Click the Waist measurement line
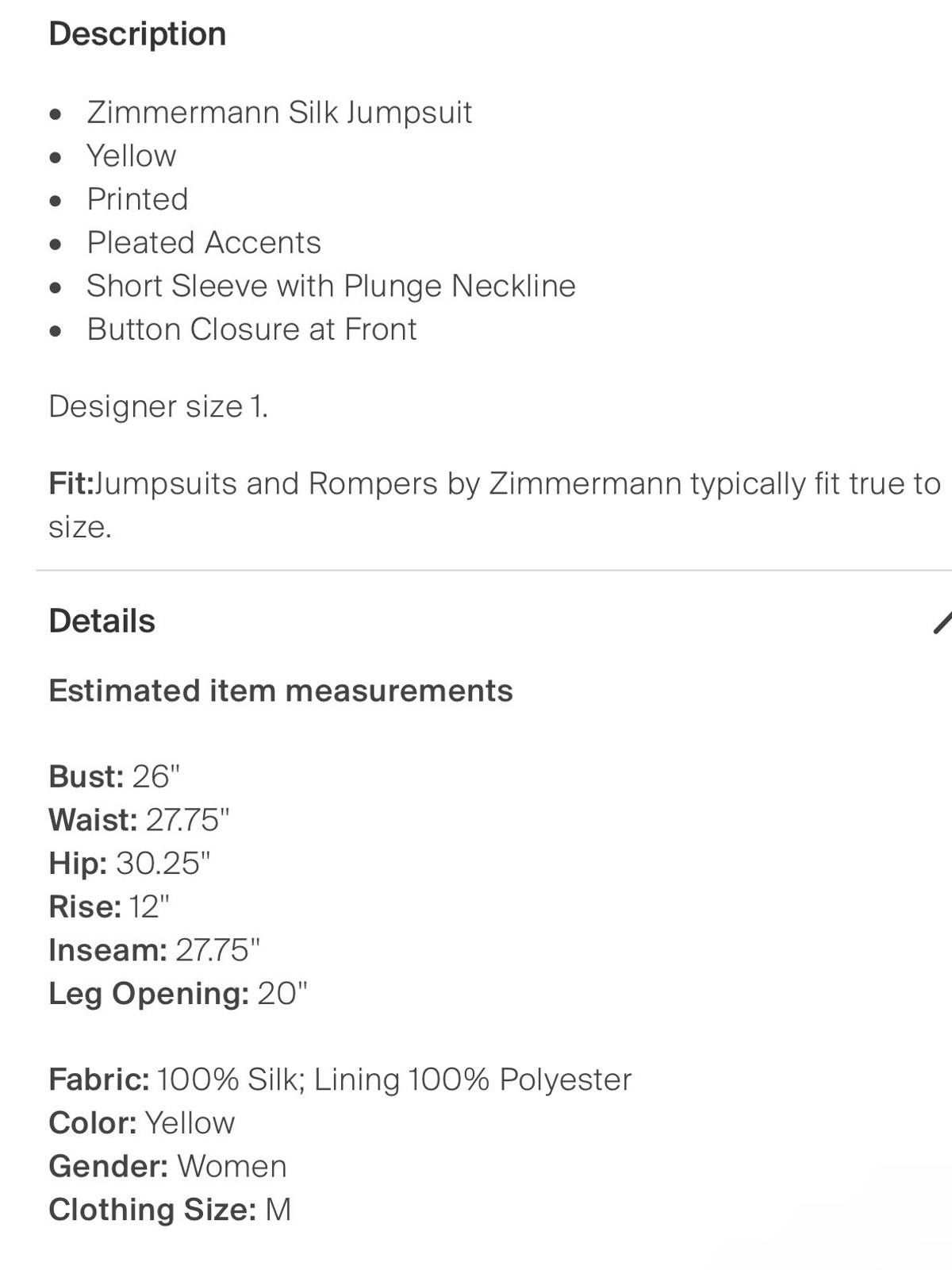The image size is (952, 1270). tap(139, 820)
